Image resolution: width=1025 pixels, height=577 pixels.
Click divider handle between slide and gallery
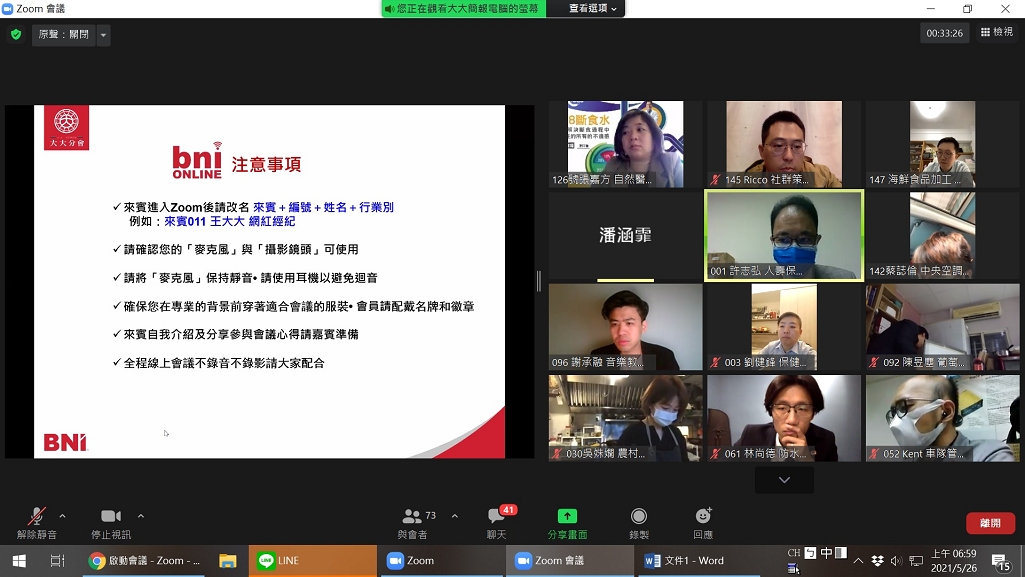tap(539, 281)
